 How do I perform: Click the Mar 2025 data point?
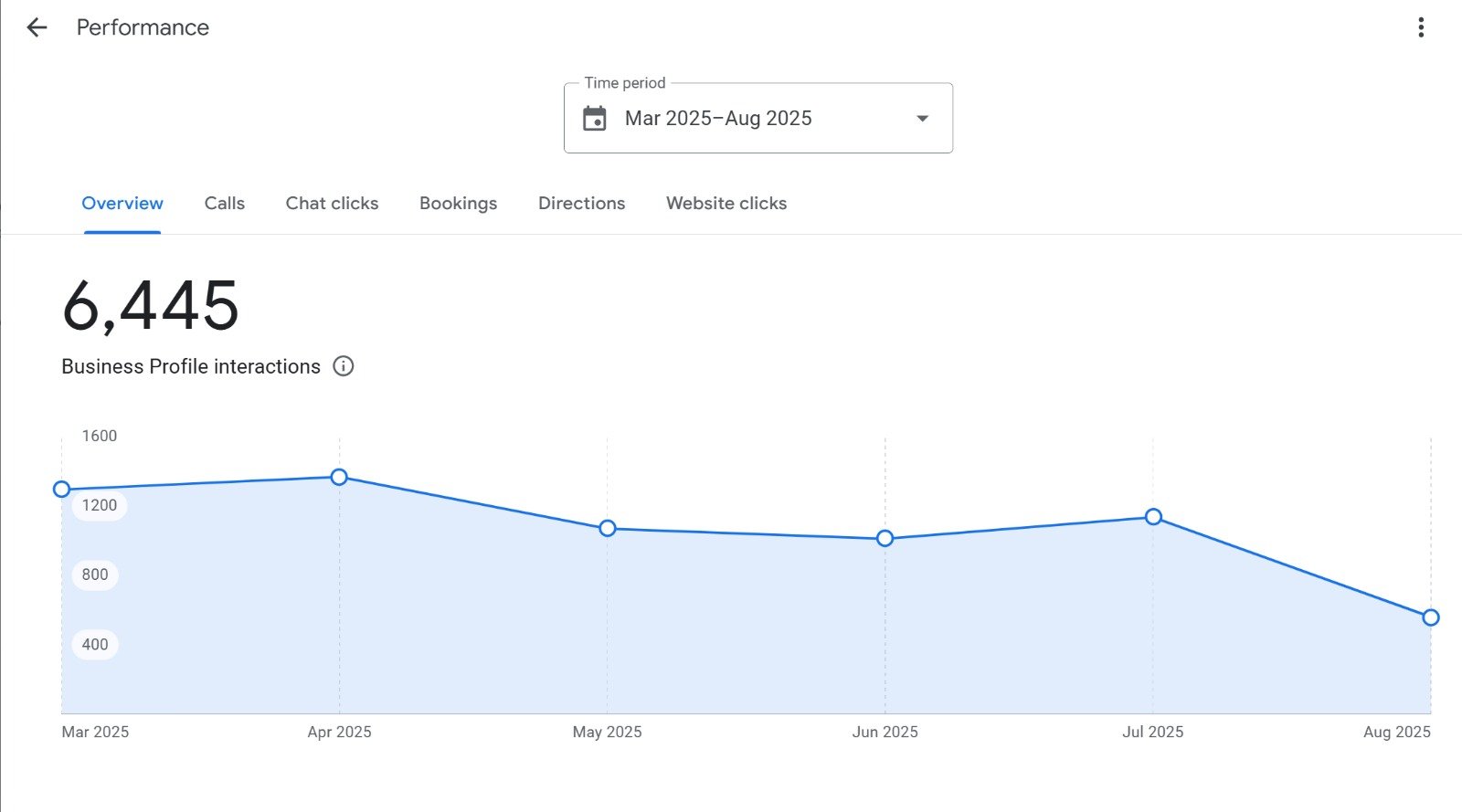tap(62, 490)
